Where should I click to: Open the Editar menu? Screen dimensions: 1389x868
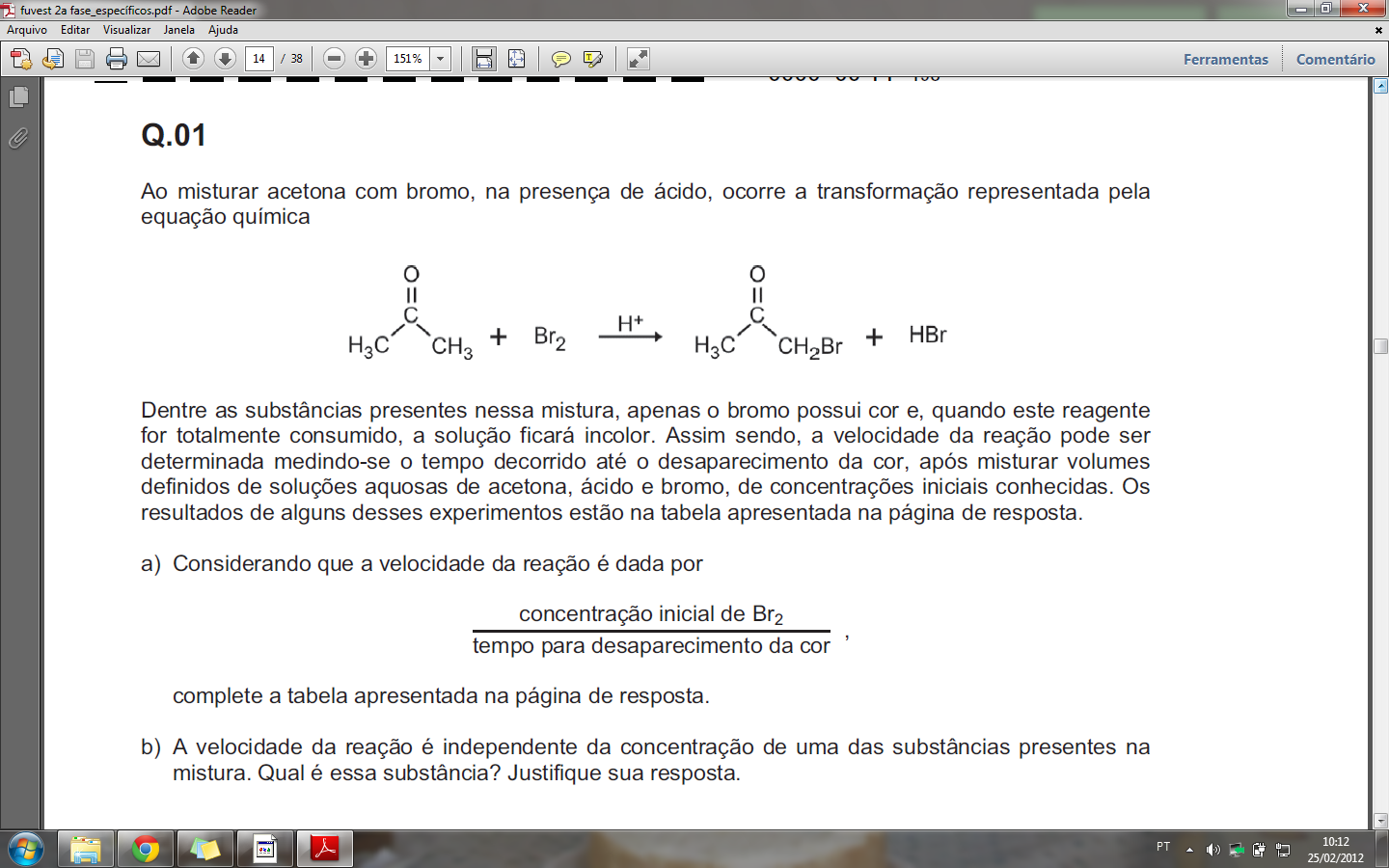coord(75,30)
